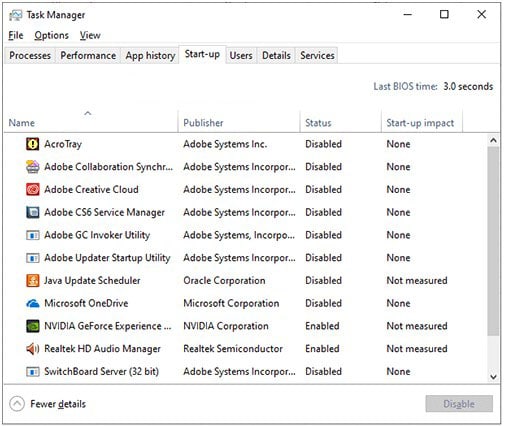
Task: Select the NVIDIA GeForce Experience entry
Action: (108, 326)
